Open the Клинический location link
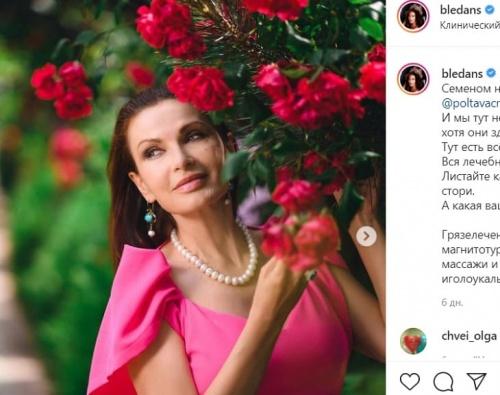 (470, 25)
